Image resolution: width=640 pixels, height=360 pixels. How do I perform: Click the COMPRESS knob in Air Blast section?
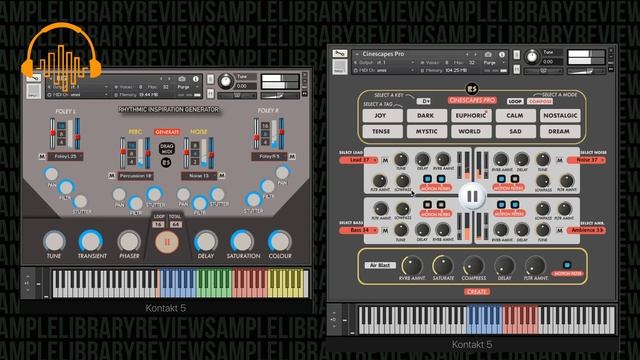(x=473, y=265)
